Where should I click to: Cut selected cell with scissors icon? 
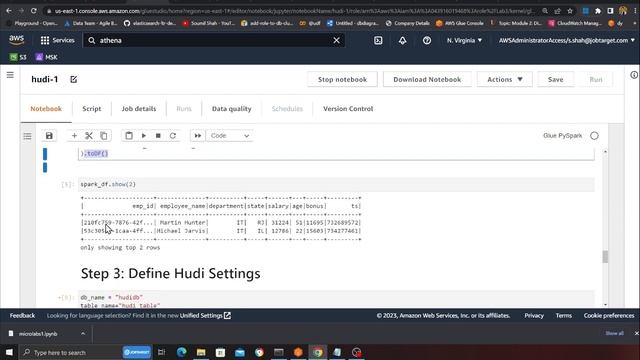89,136
